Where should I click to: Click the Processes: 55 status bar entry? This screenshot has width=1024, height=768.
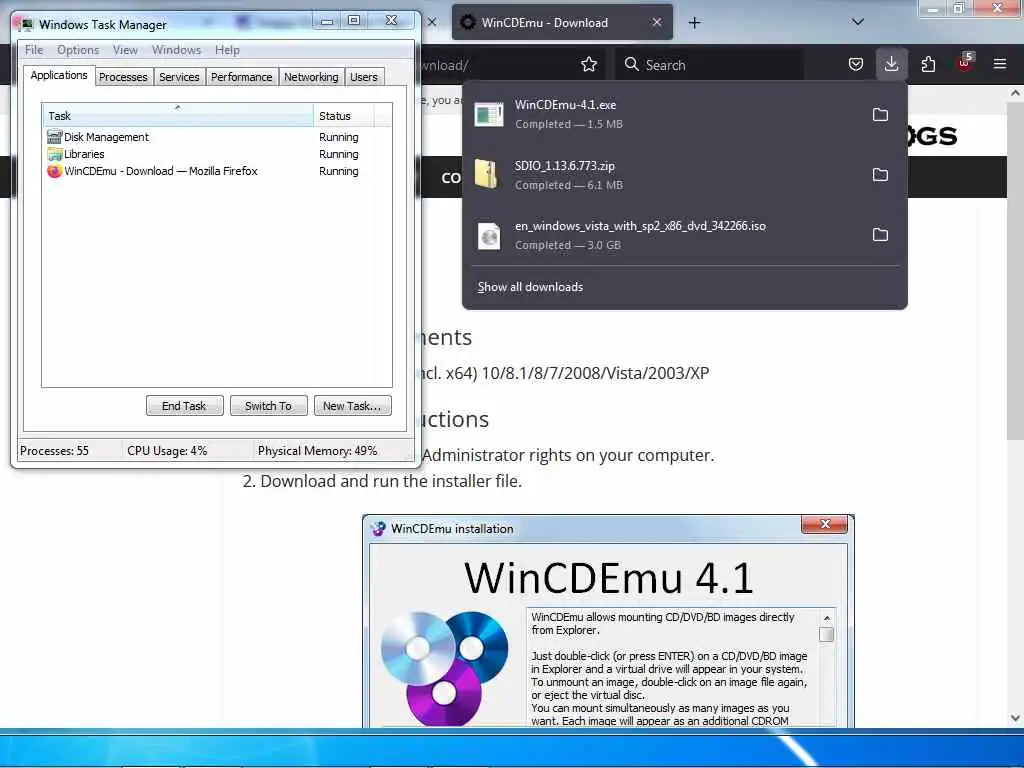coord(54,451)
